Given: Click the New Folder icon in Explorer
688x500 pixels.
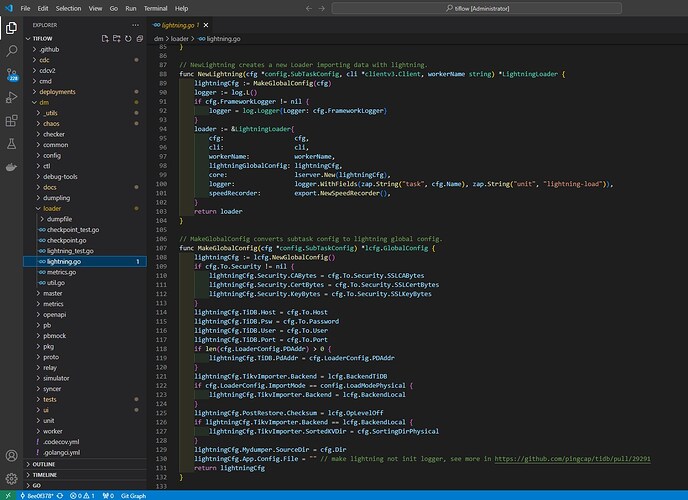Looking at the screenshot, I should click(x=116, y=39).
